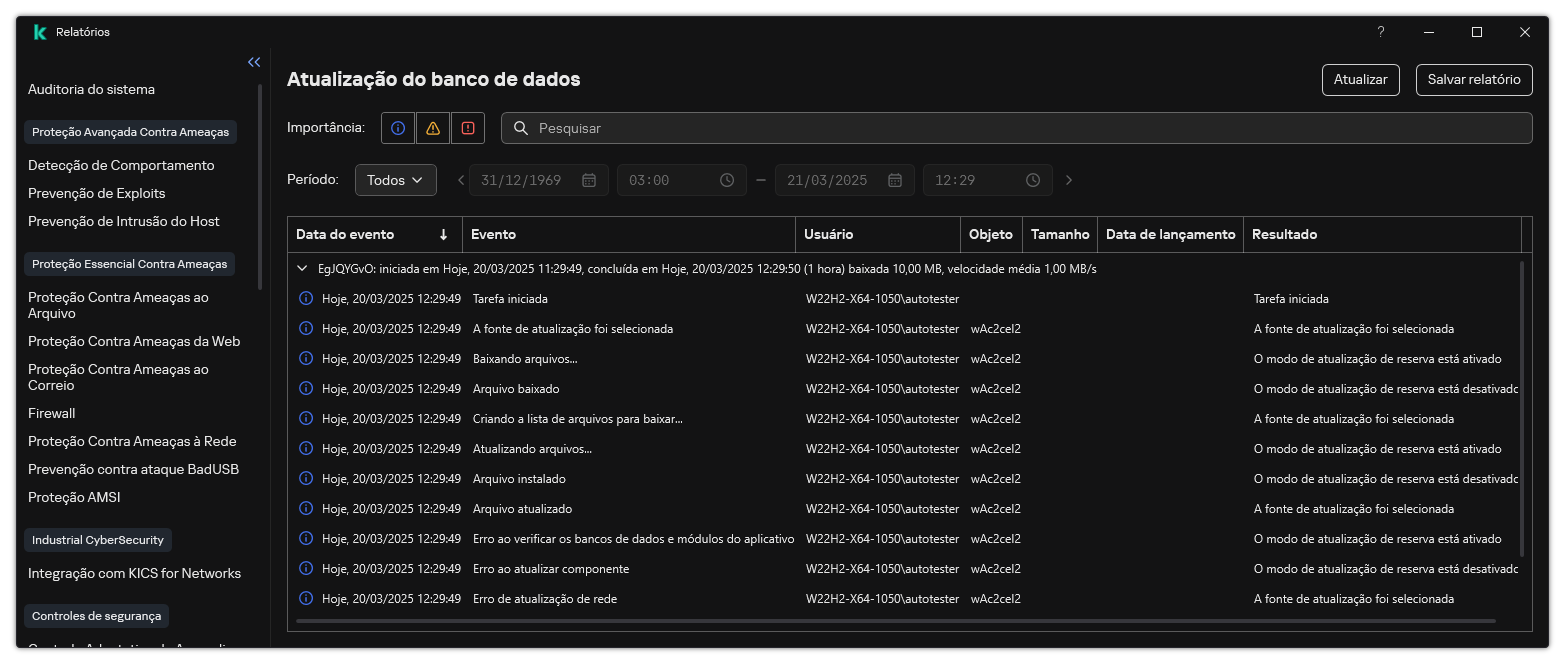
Task: Open the start date calendar picker
Action: coord(589,180)
